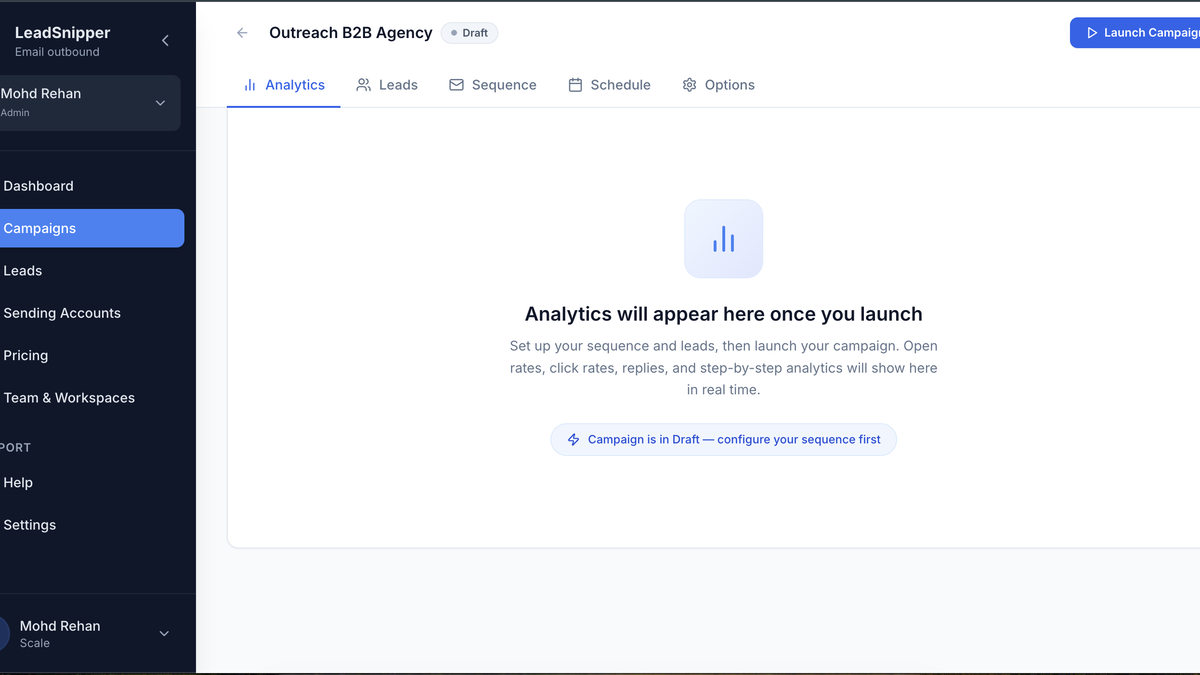Click the people icon on the Leads tab
The height and width of the screenshot is (675, 1200).
(364, 85)
